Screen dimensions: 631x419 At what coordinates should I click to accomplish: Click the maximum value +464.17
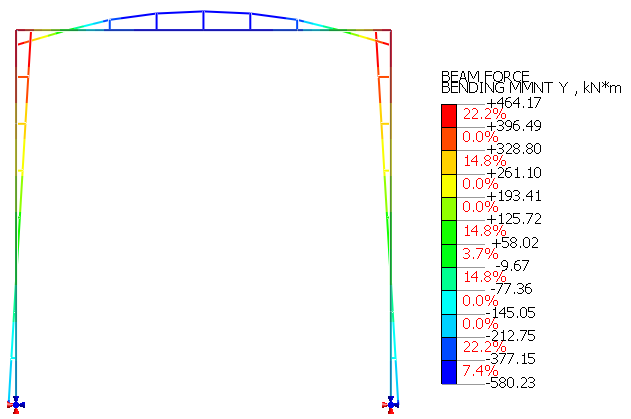(514, 103)
